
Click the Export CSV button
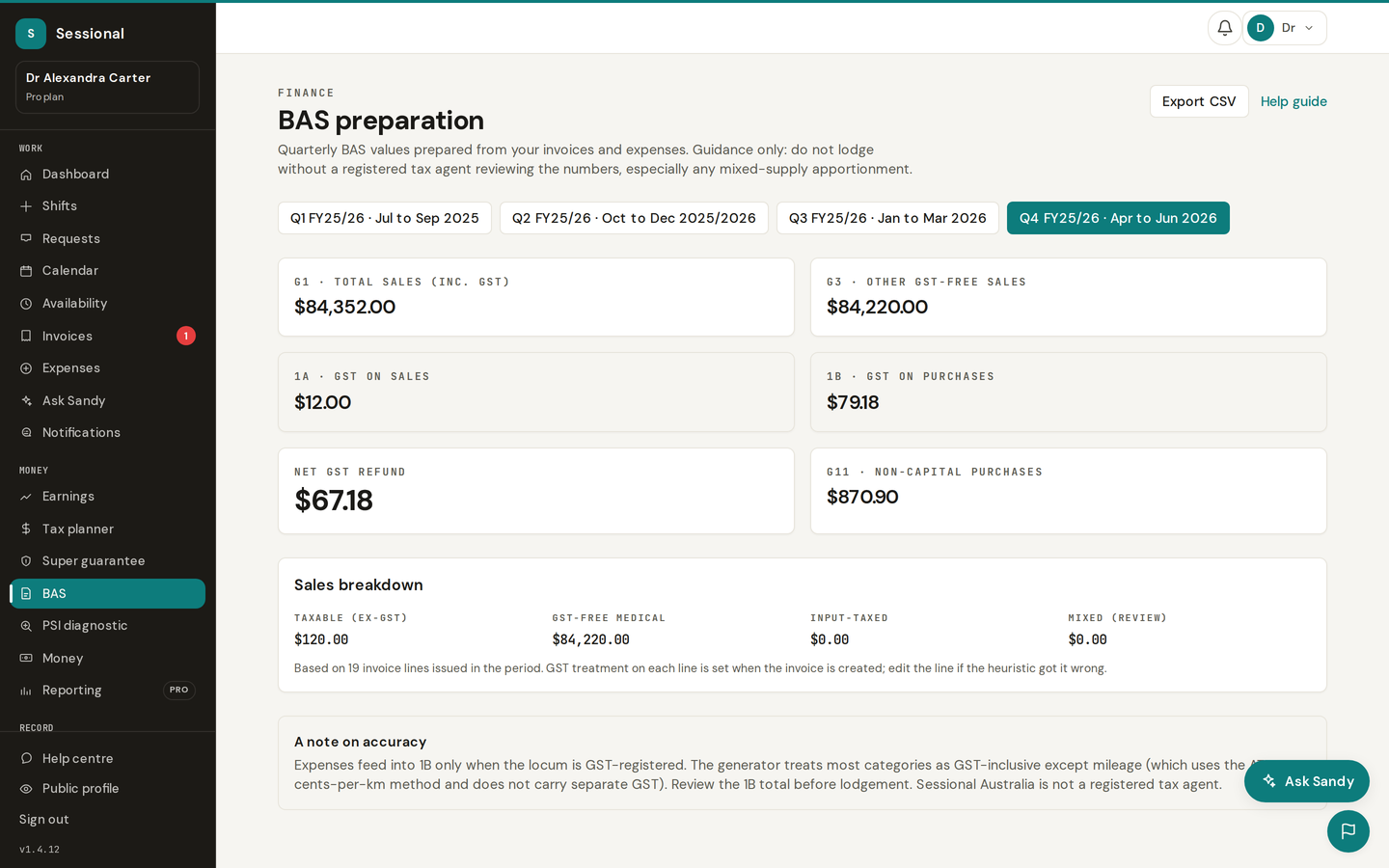[1199, 101]
